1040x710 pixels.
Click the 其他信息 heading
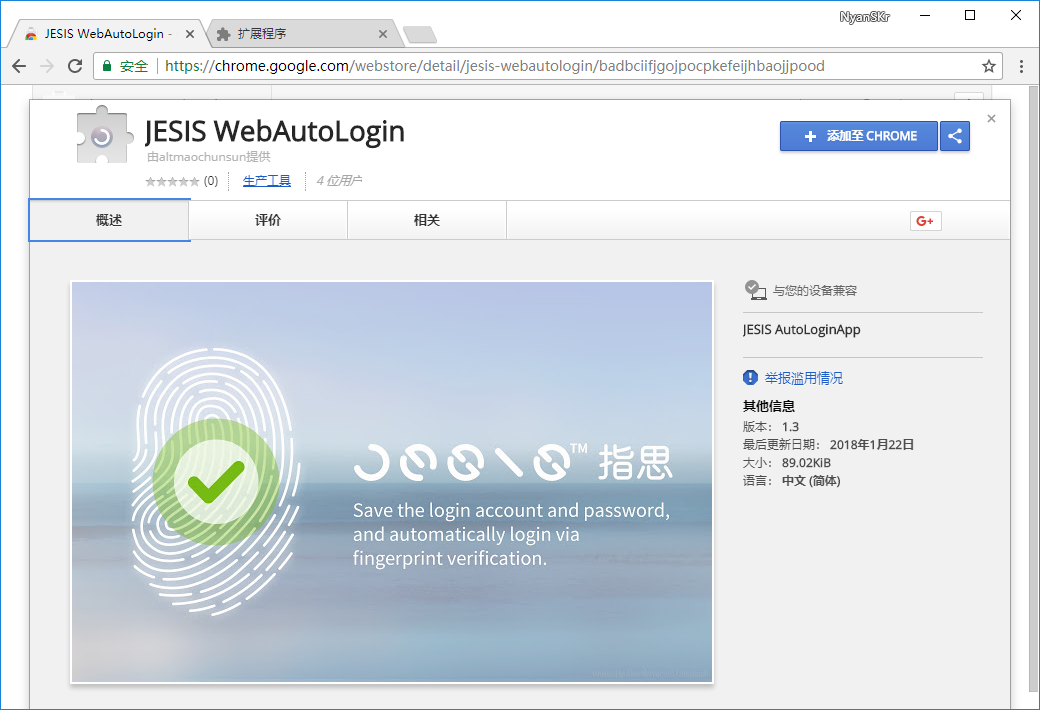(769, 406)
